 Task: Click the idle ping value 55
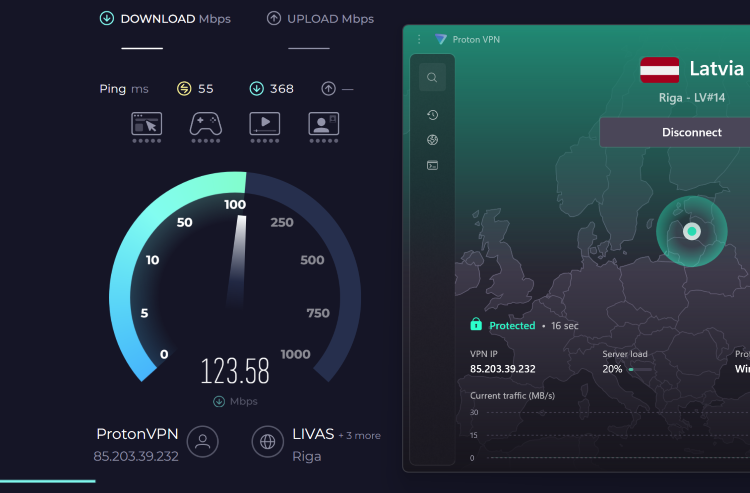tap(206, 89)
